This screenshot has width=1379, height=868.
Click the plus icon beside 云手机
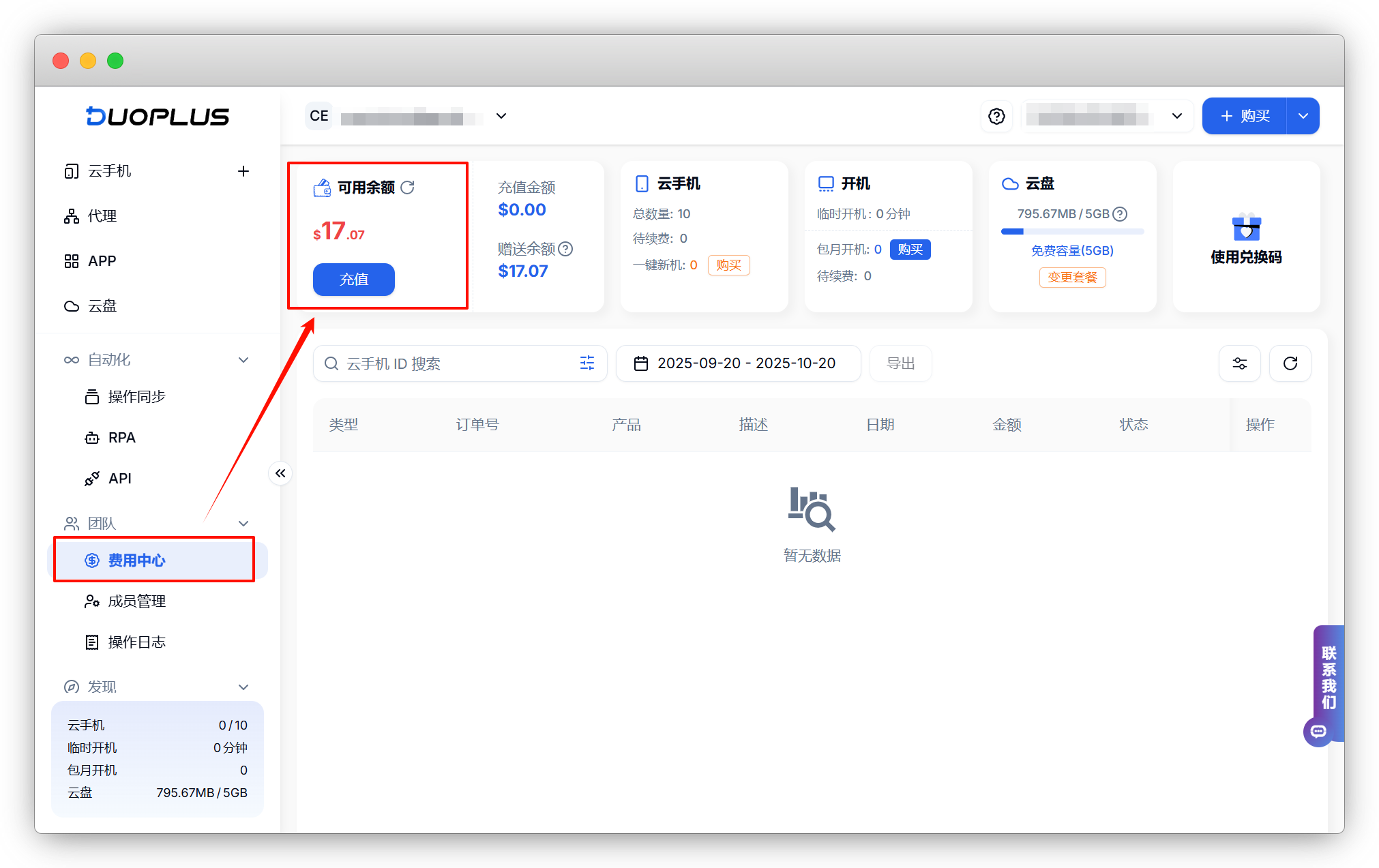pos(243,171)
